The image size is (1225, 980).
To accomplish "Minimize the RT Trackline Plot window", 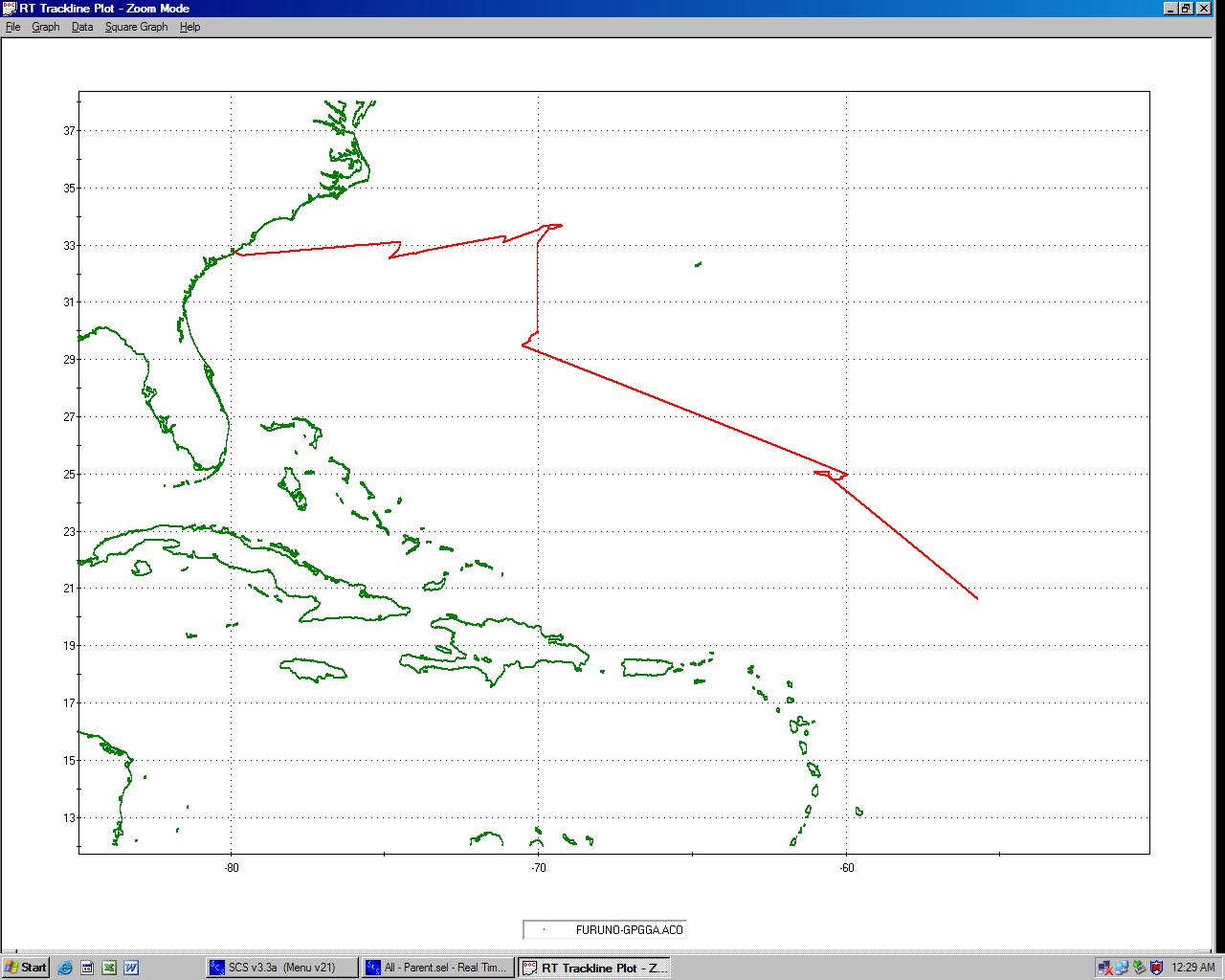I will 1170,8.
